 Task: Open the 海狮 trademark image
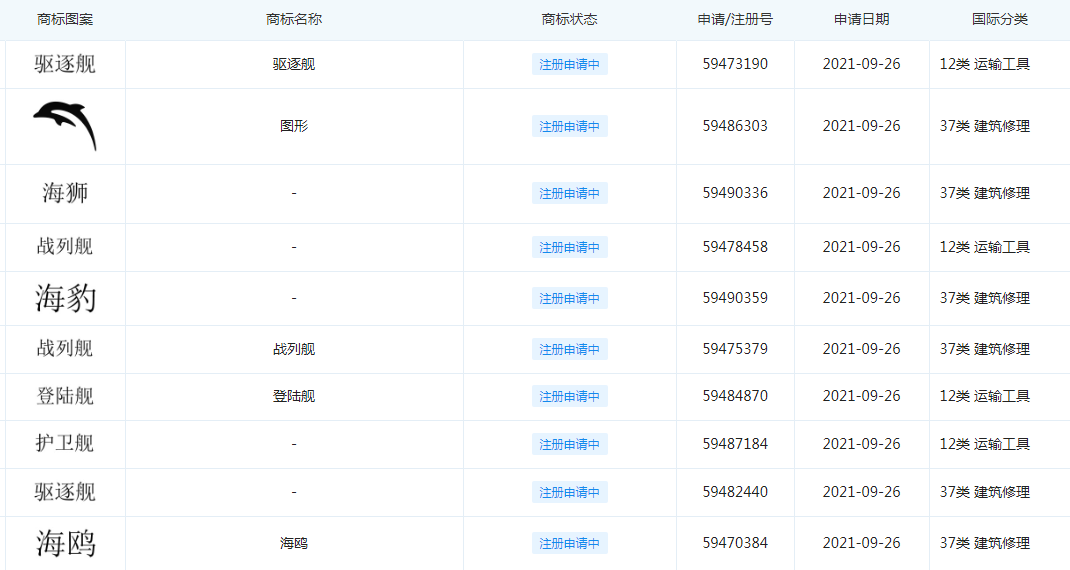pyautogui.click(x=65, y=193)
